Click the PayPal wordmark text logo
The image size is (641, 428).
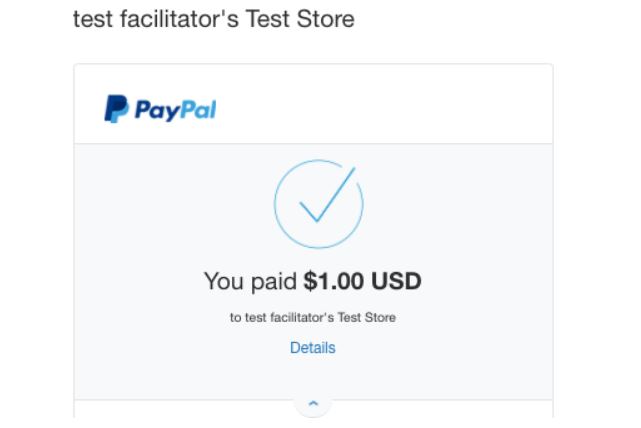[x=175, y=110]
